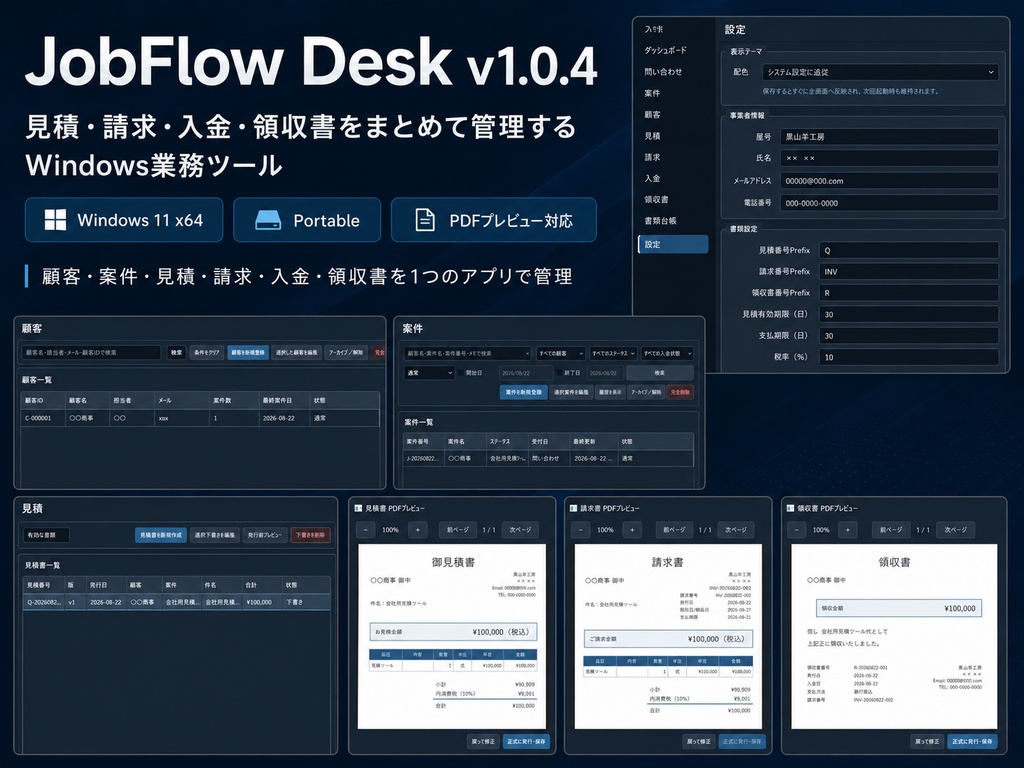
Task: Click the red 下書きを削除 button
Action: click(310, 535)
